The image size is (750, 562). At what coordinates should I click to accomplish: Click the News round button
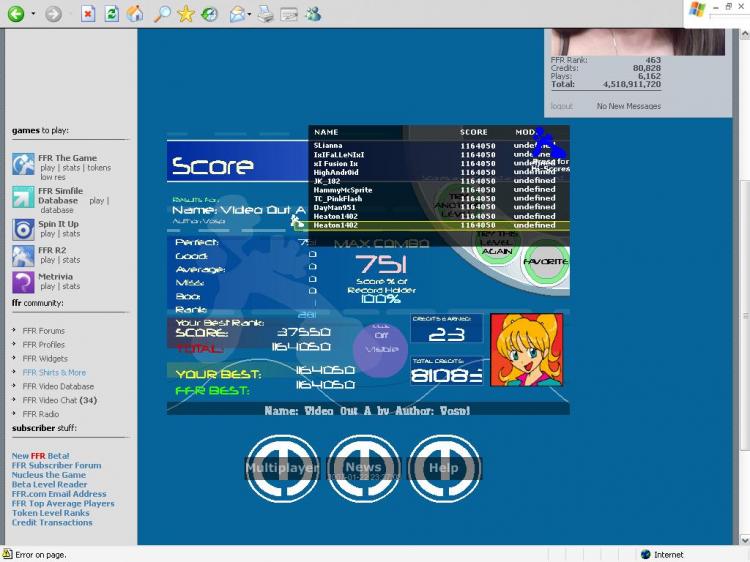[364, 468]
